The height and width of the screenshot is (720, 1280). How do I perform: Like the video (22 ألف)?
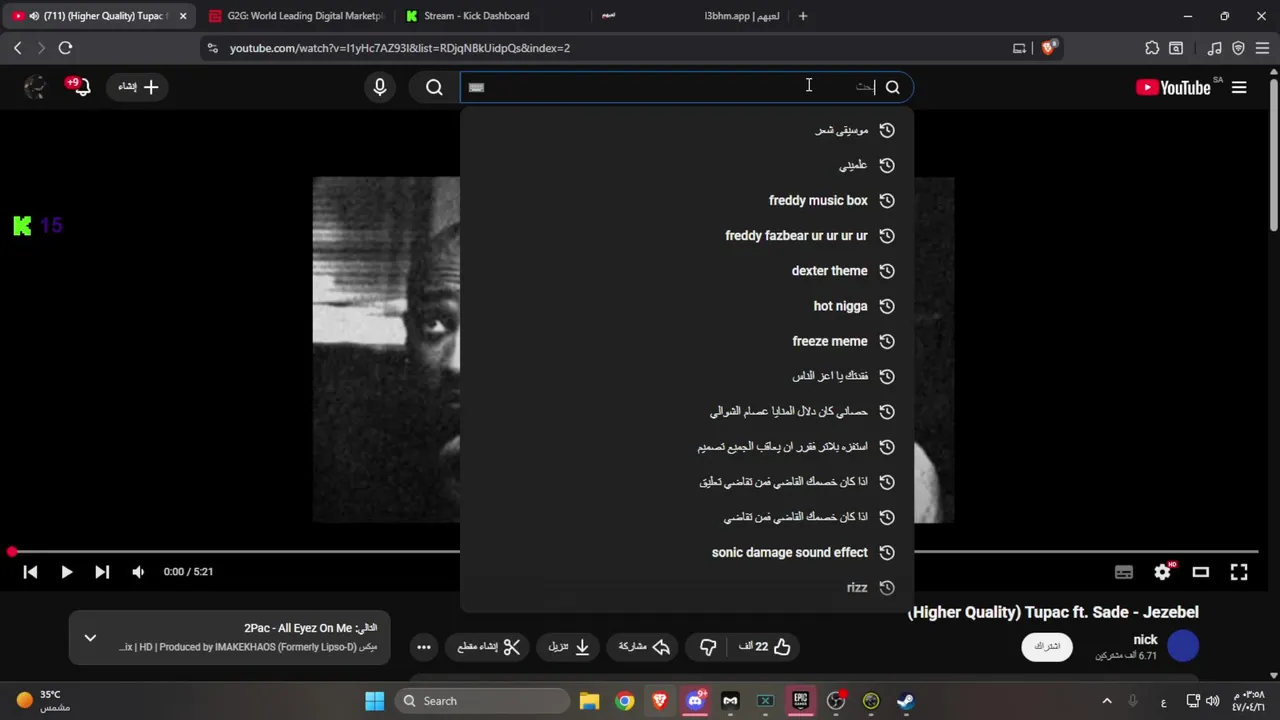[765, 647]
